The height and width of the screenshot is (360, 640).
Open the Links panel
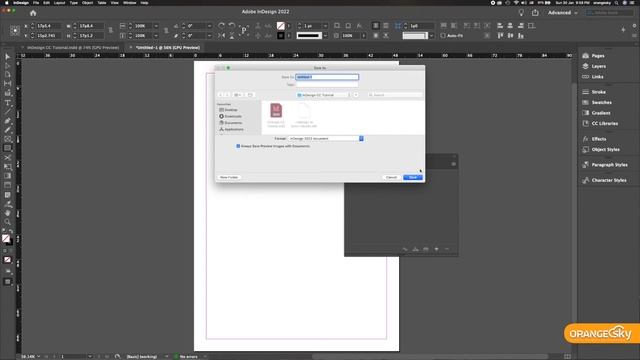coord(597,77)
